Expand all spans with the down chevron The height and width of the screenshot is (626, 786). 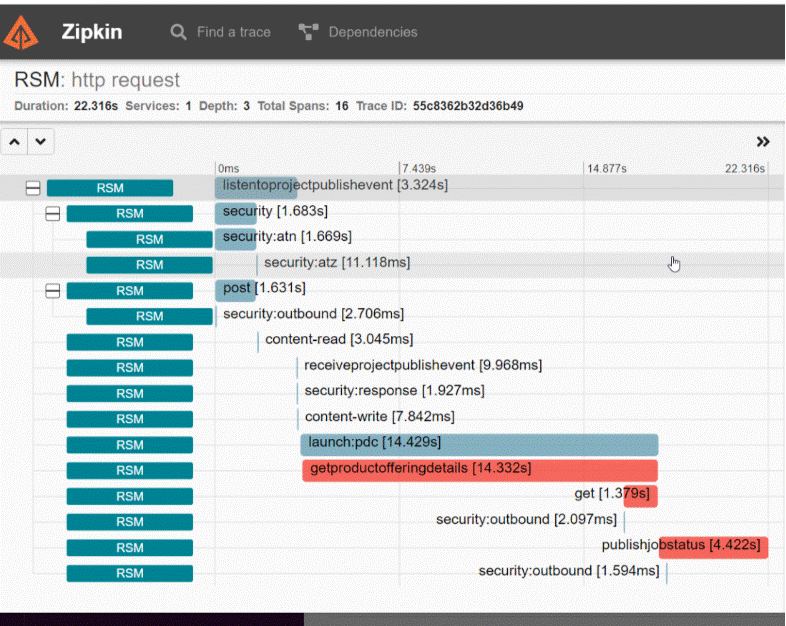coord(41,142)
